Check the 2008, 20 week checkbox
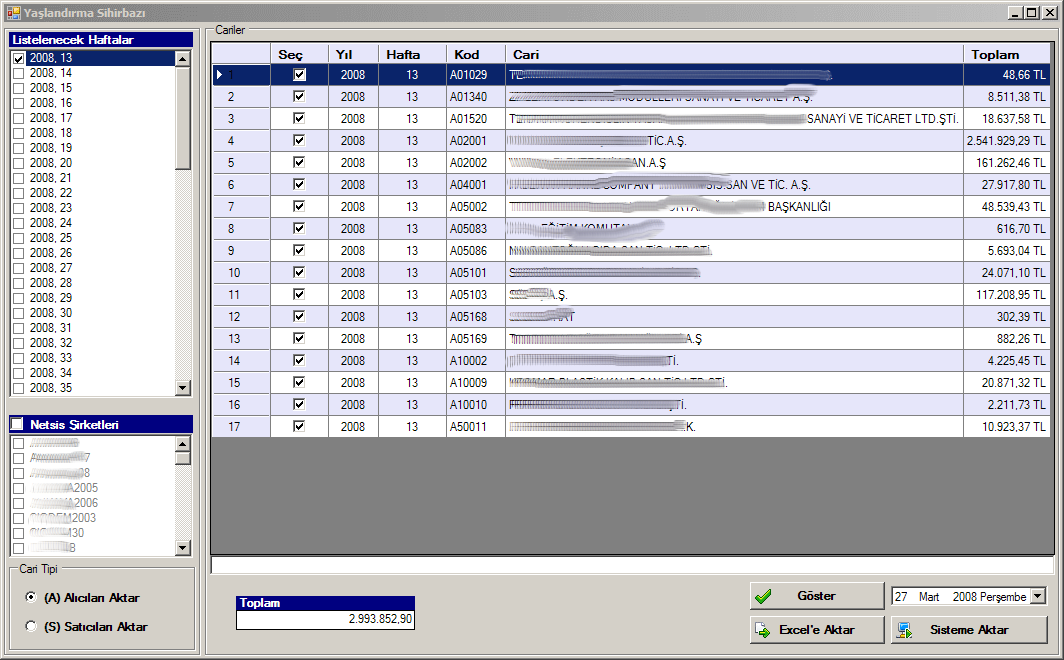This screenshot has width=1064, height=660. [19, 164]
